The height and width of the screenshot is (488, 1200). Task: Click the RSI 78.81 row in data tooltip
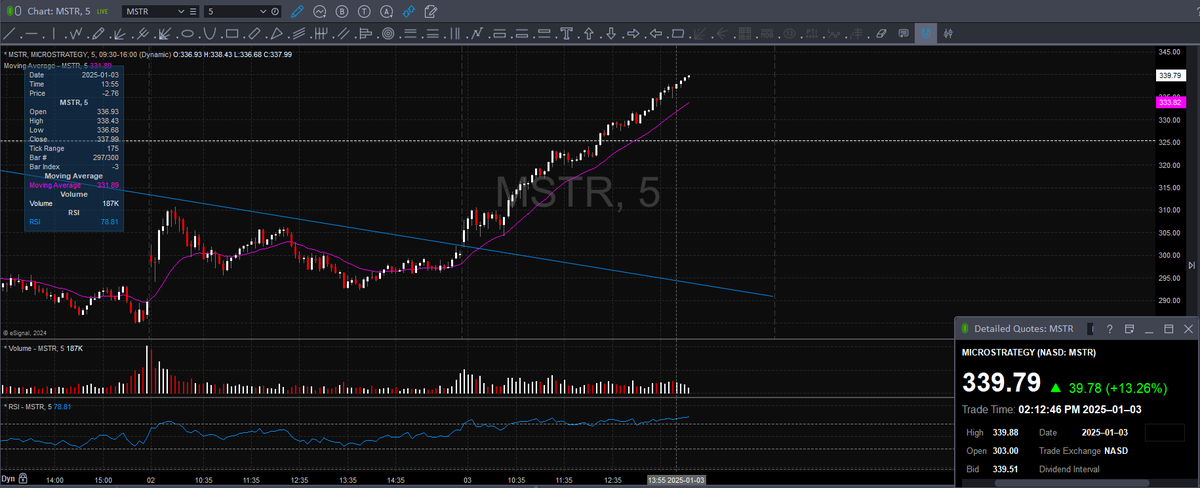[74, 222]
